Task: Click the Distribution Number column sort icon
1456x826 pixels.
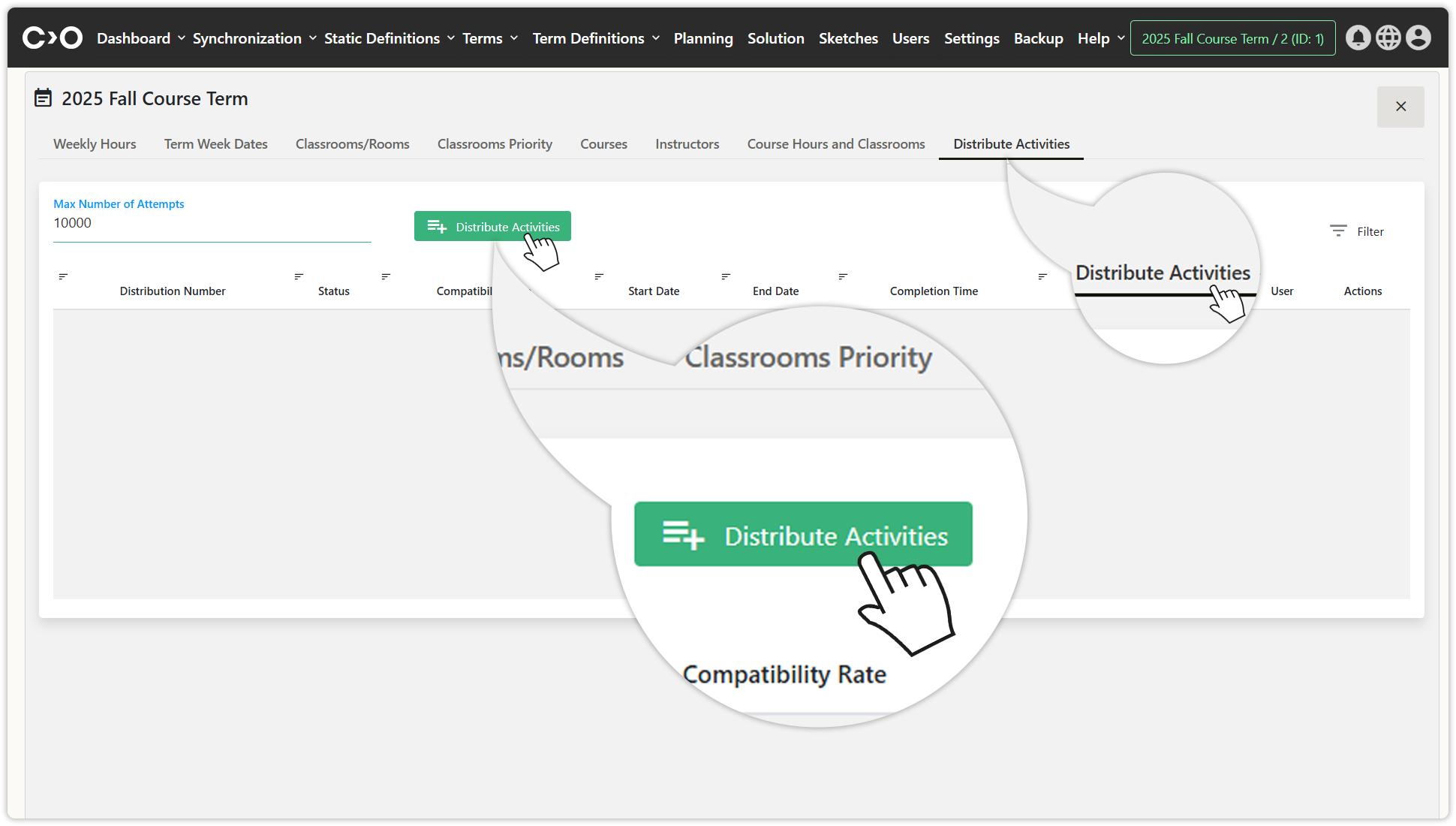Action: [63, 276]
